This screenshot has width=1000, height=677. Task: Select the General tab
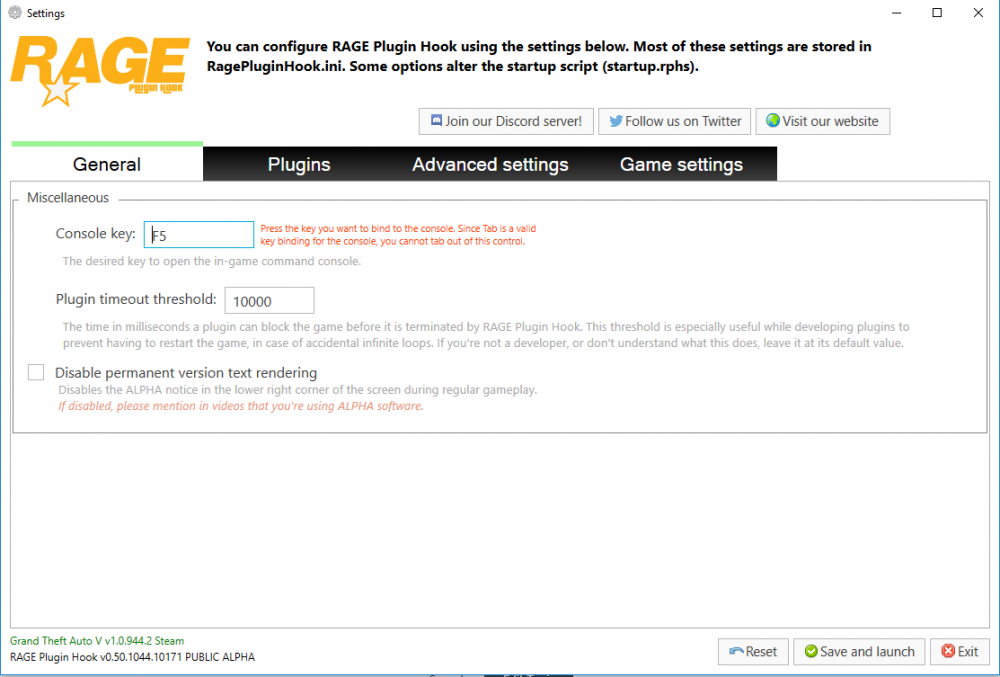[107, 164]
